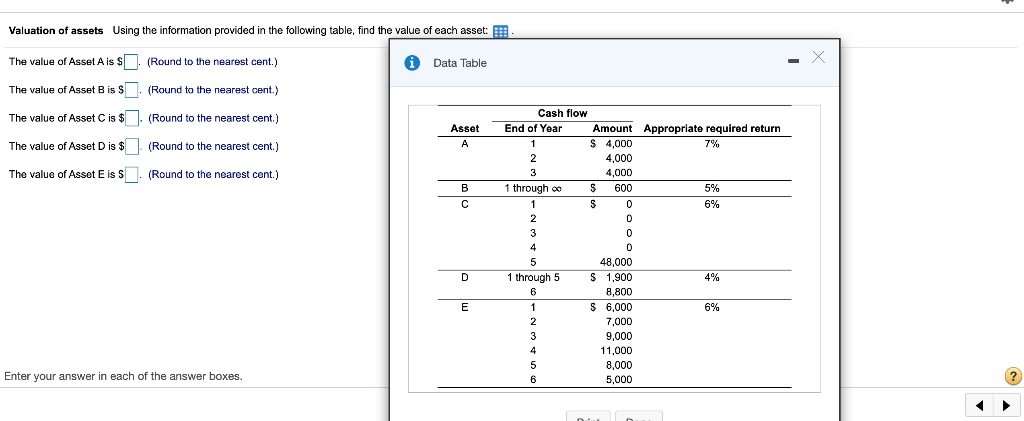
Task: Select the 11,000 amount cell
Action: tap(616, 350)
